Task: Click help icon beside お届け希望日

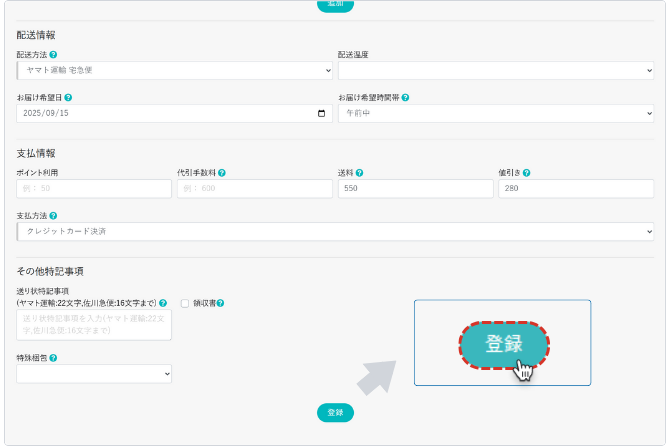Action: [x=68, y=98]
